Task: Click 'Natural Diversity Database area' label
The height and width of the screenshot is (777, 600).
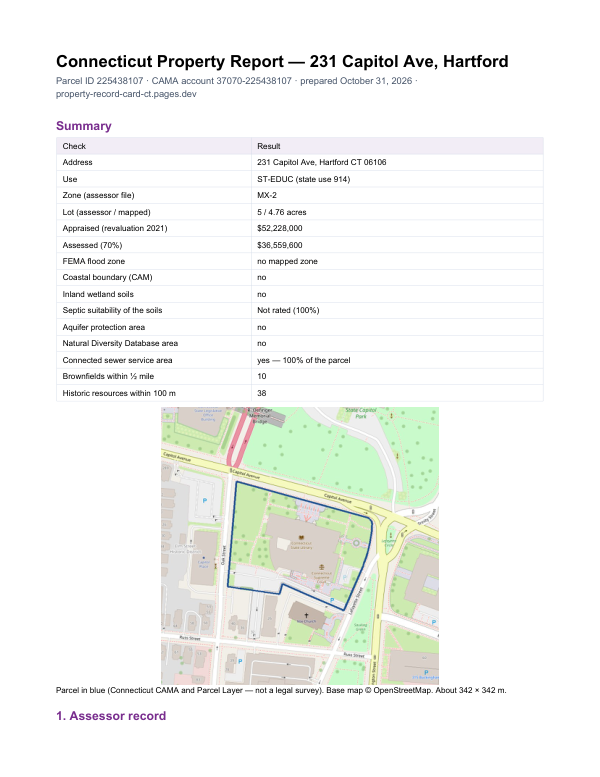Action: [120, 343]
